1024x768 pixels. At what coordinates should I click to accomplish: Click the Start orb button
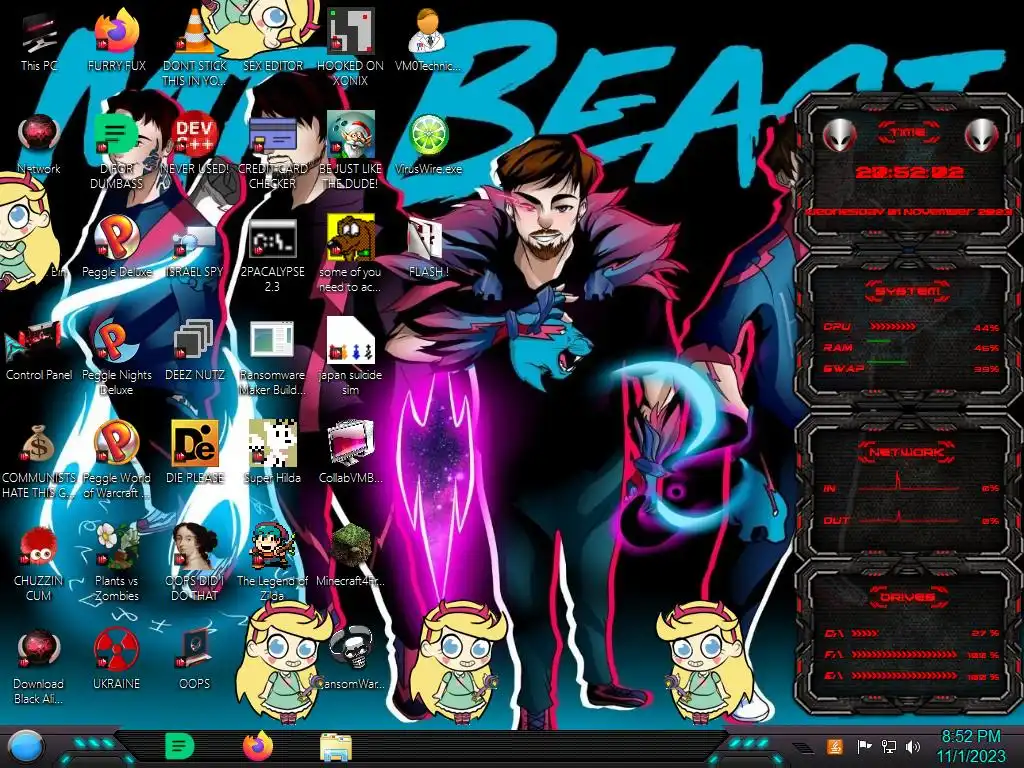(25, 747)
